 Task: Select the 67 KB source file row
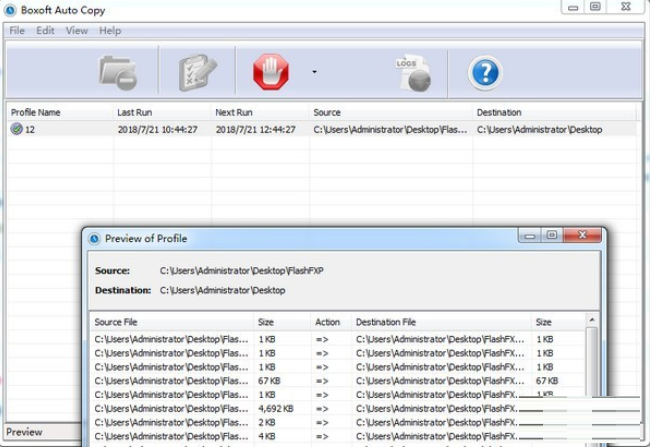(x=338, y=381)
